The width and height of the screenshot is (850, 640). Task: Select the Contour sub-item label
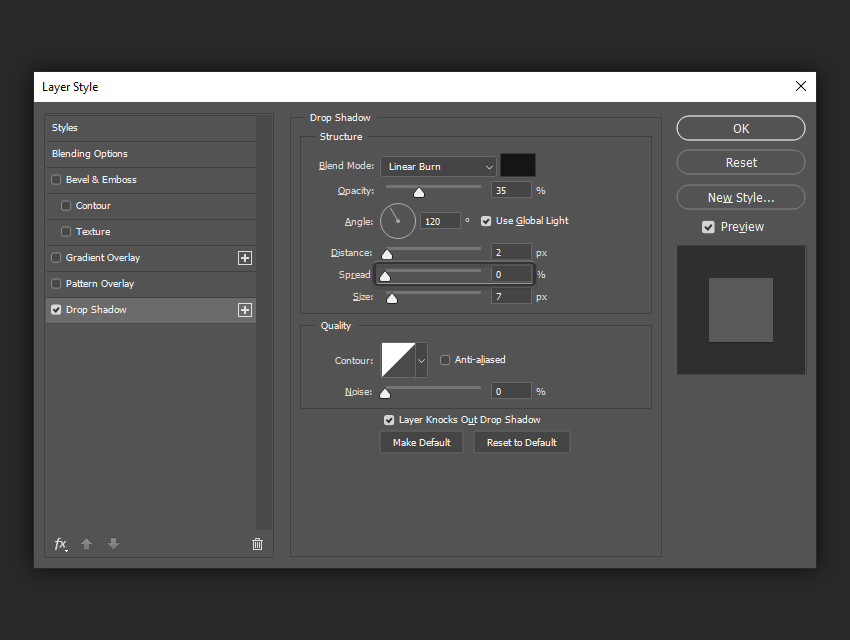point(93,205)
